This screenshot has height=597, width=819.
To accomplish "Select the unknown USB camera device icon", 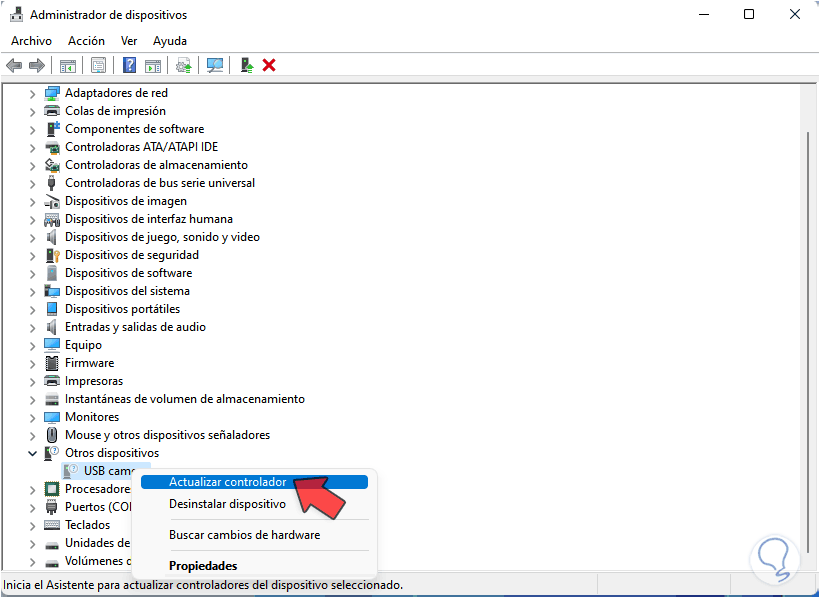I will coord(71,471).
